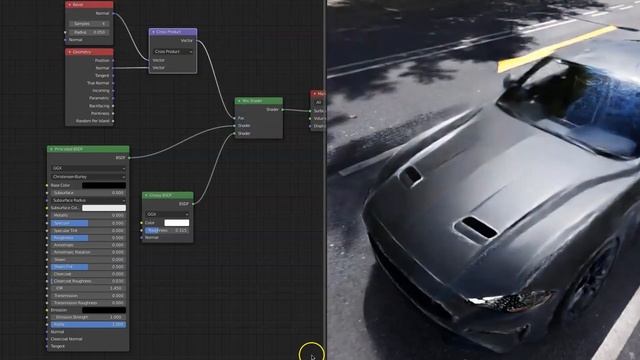Click the Sheen Tint slider
The height and width of the screenshot is (360, 640).
(88, 267)
